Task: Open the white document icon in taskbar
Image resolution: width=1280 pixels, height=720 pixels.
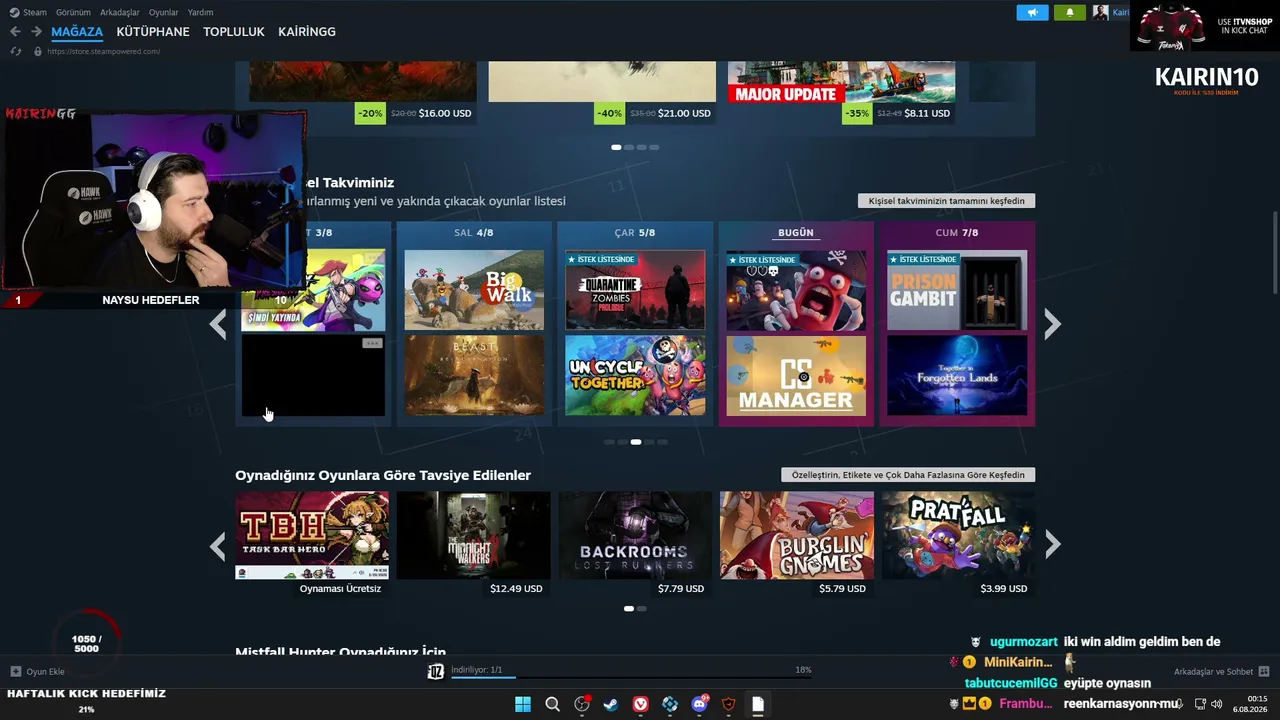Action: (x=758, y=704)
